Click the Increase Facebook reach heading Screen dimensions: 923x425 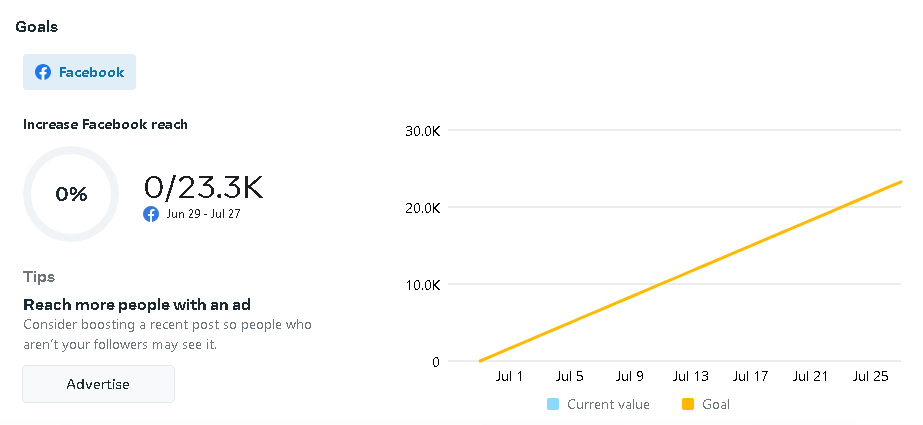(x=105, y=125)
